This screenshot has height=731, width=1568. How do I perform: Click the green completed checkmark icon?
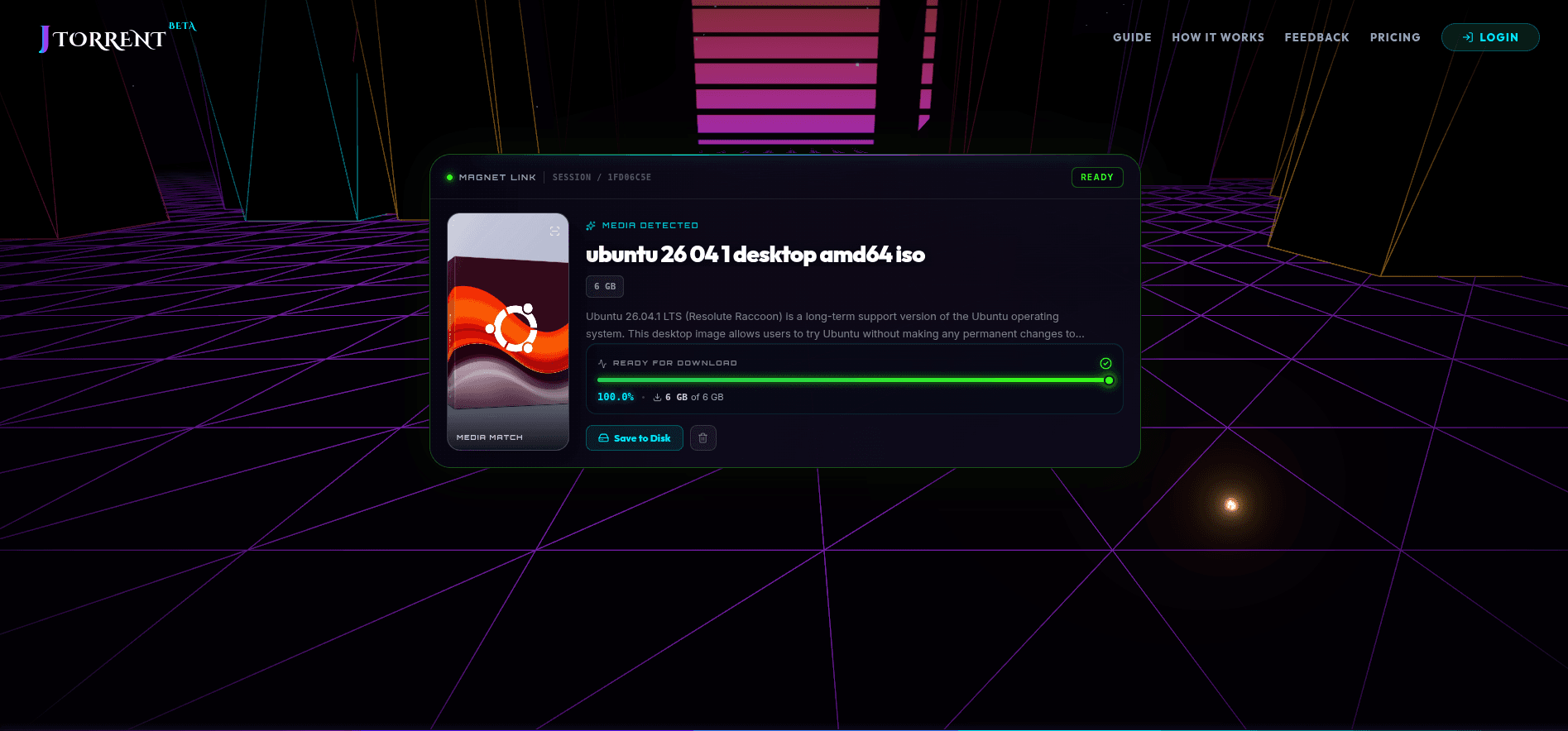pos(1105,363)
